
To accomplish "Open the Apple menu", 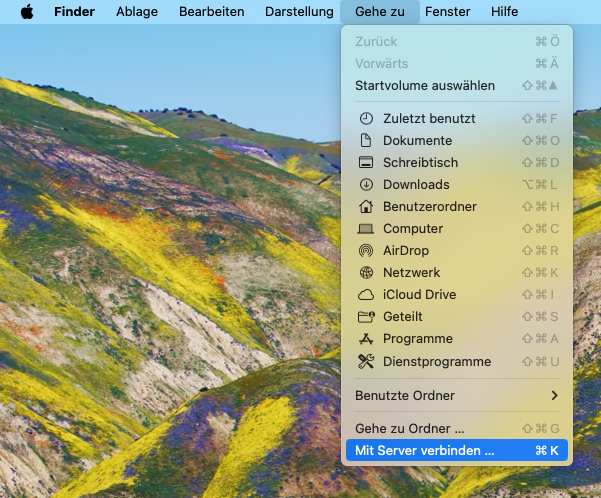I will click(27, 12).
